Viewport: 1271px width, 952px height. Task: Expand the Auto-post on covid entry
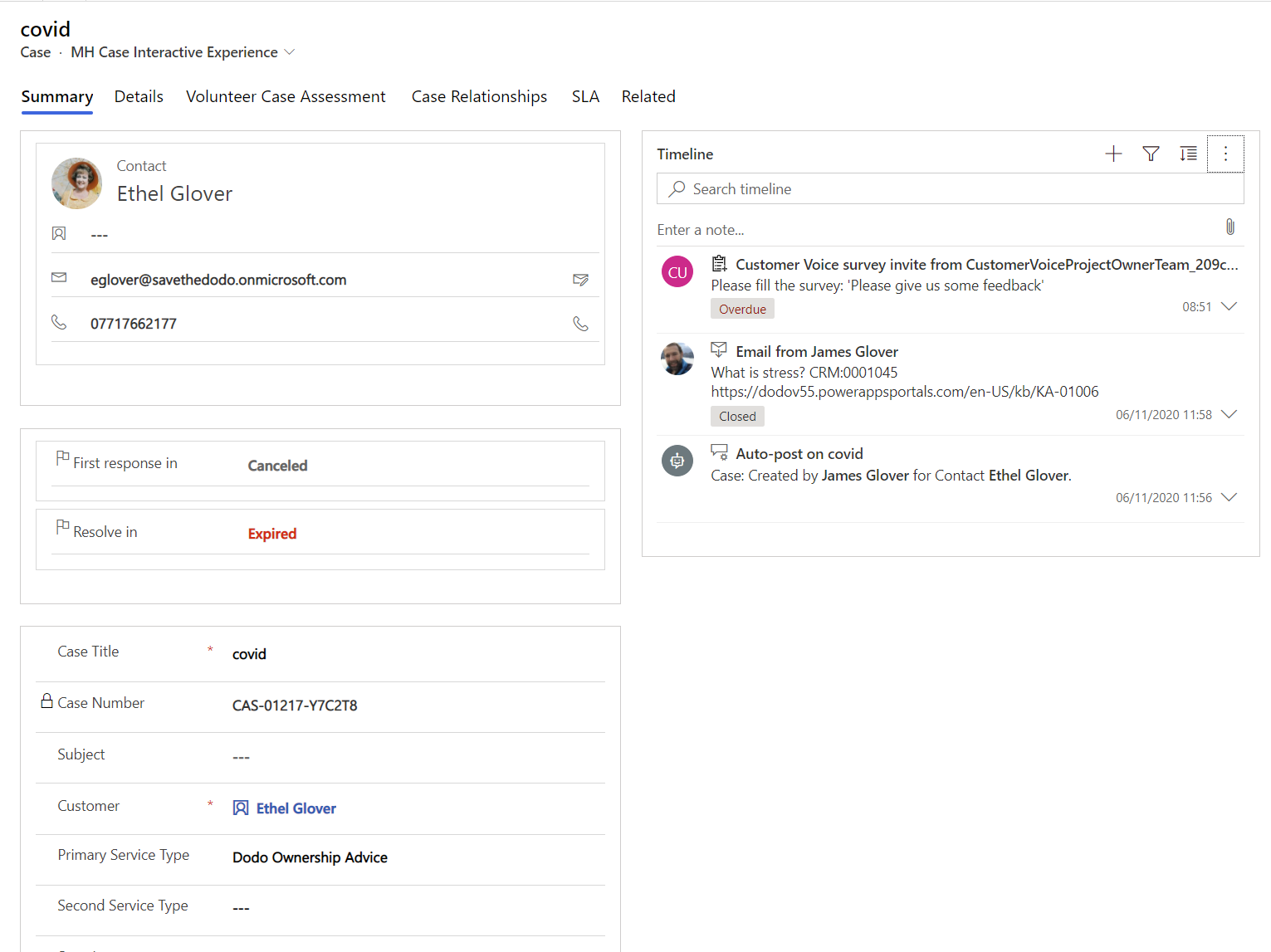coord(1229,497)
